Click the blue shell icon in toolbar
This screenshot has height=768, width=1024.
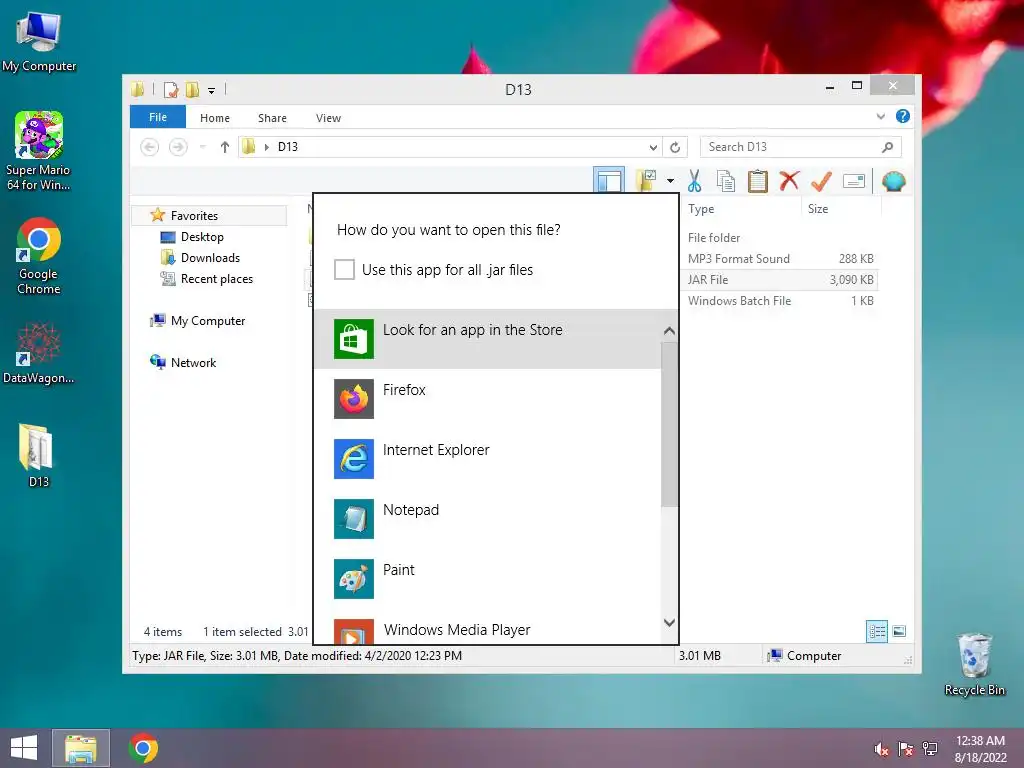click(893, 181)
